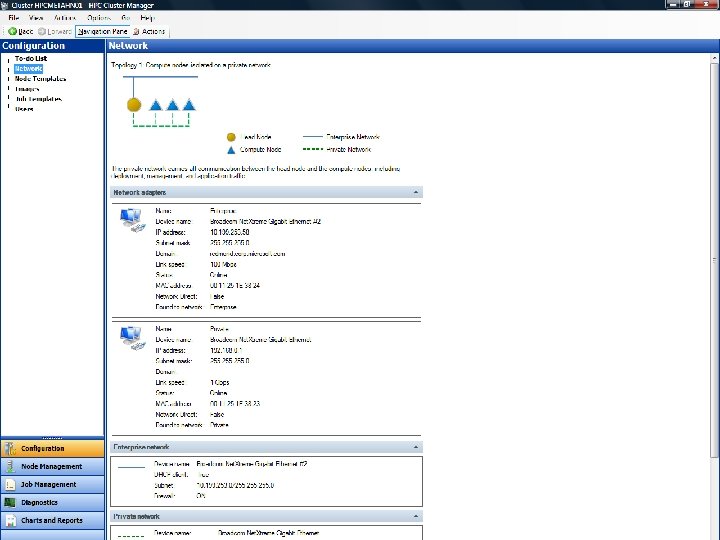Select Network in configuration tree
This screenshot has height=540, width=720.
[28, 68]
